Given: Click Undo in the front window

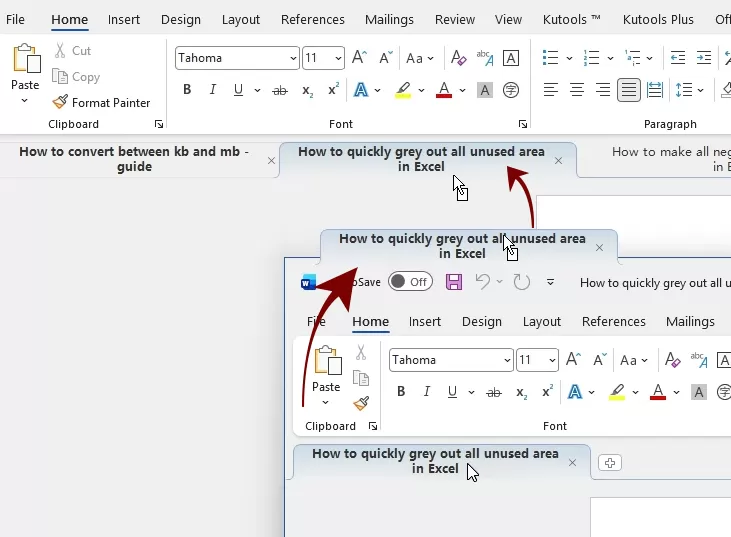Looking at the screenshot, I should coord(483,282).
